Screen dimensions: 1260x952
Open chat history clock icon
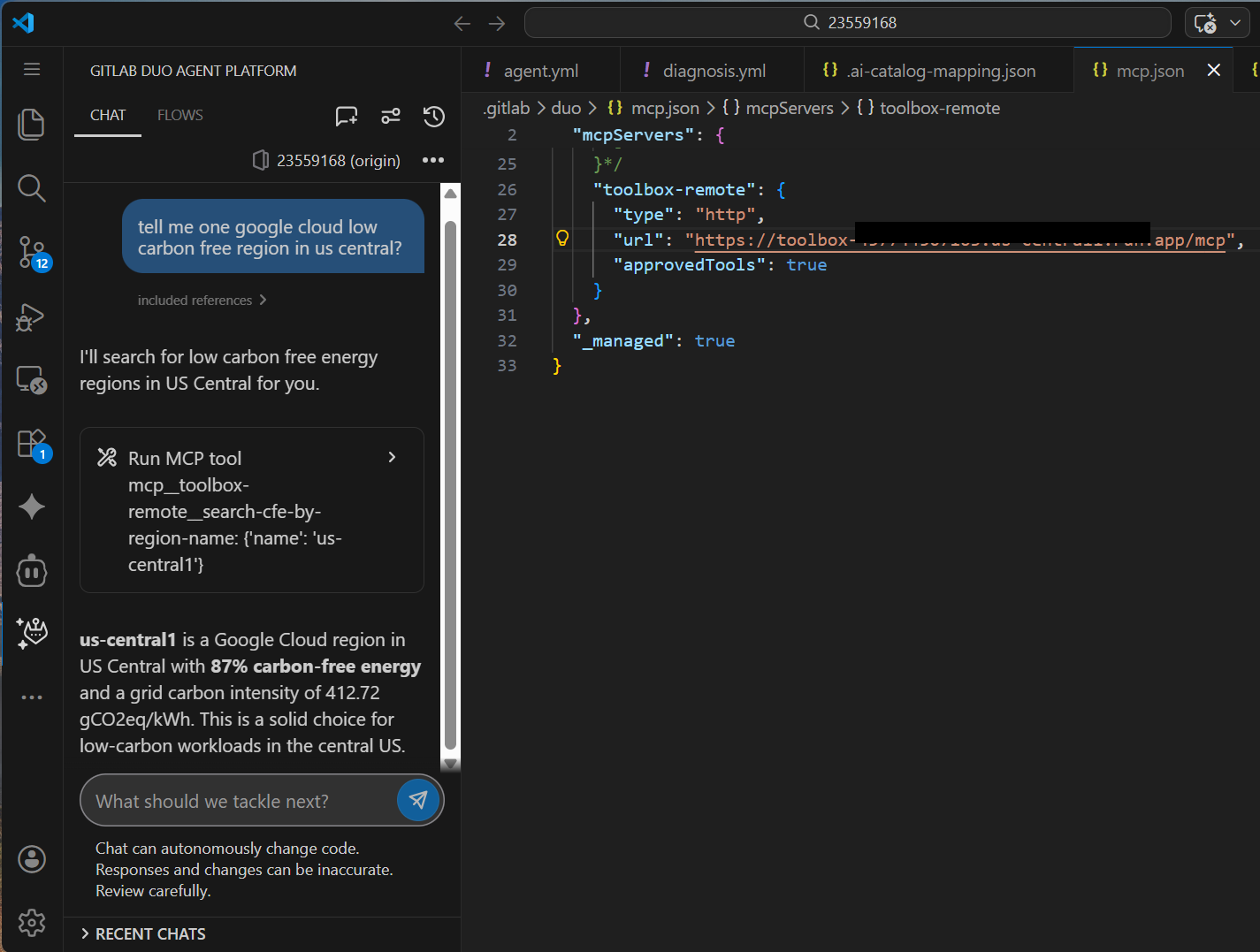(x=433, y=116)
